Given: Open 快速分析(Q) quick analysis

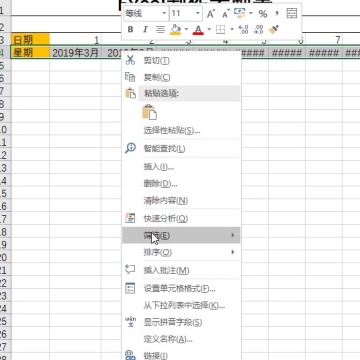Looking at the screenshot, I should point(181,219).
